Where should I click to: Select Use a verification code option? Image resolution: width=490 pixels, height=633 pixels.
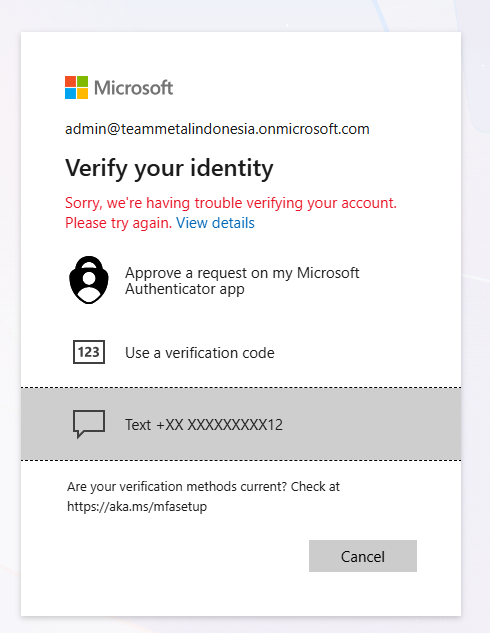click(x=241, y=352)
